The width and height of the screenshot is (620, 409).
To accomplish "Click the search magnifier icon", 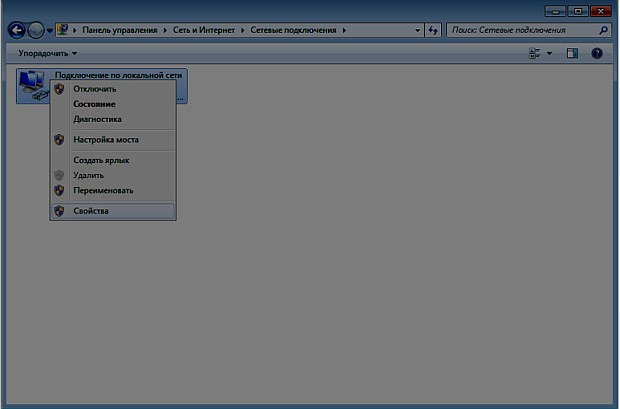I will 603,31.
